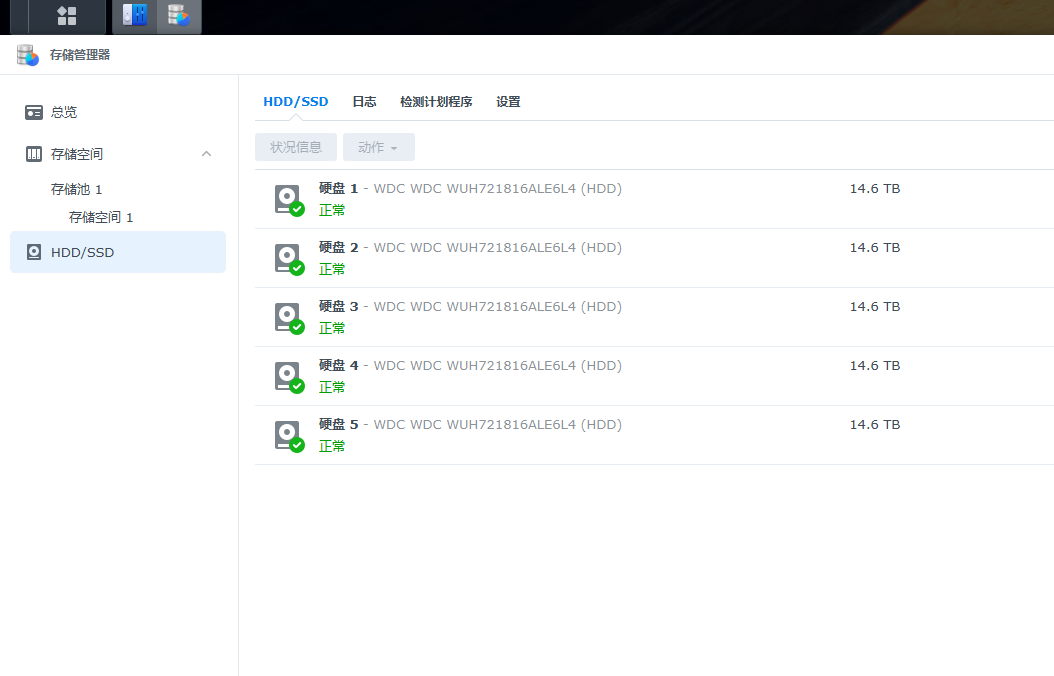
Task: Click the 14.6 TB size of 硬盘 5
Action: (x=875, y=425)
